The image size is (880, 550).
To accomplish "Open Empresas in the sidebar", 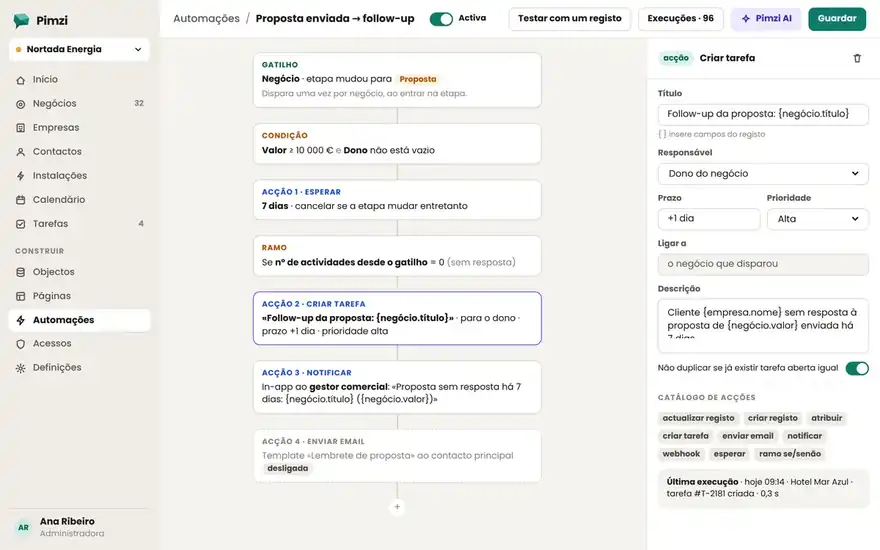I will [x=79, y=127].
